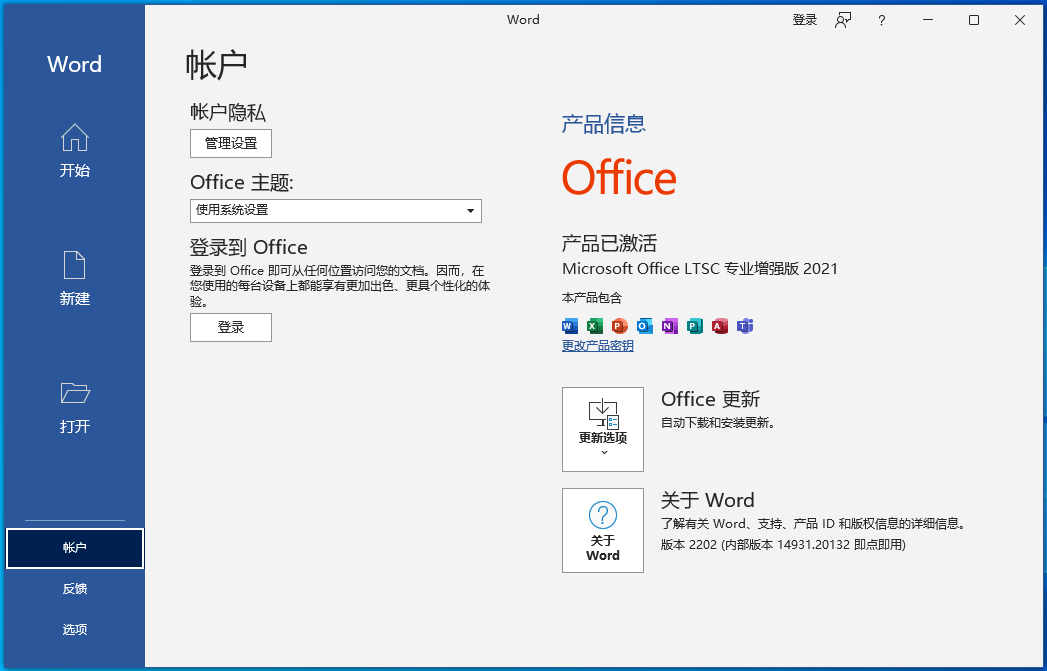
Task: Open the feedback person icon in title bar
Action: tap(843, 20)
